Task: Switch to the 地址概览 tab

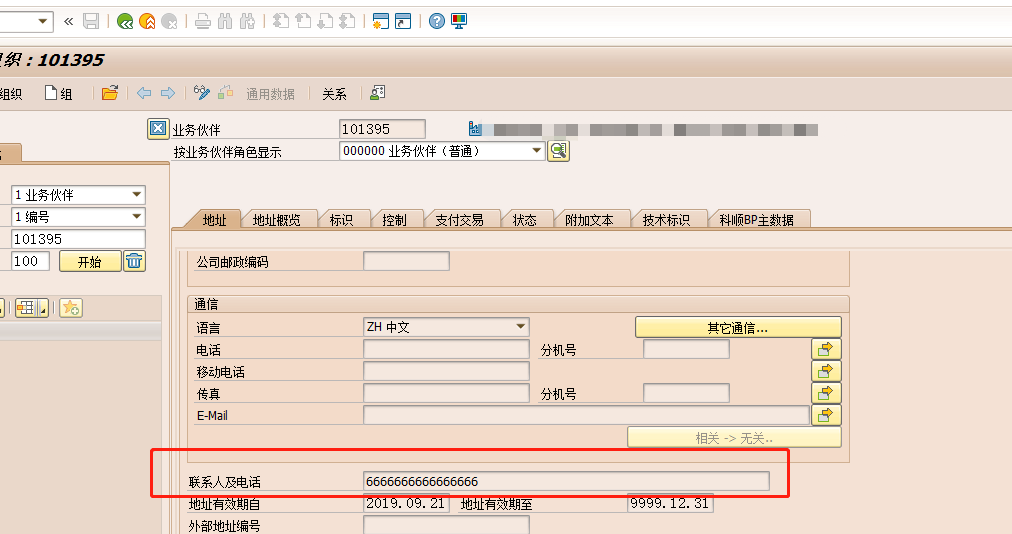Action: [276, 220]
